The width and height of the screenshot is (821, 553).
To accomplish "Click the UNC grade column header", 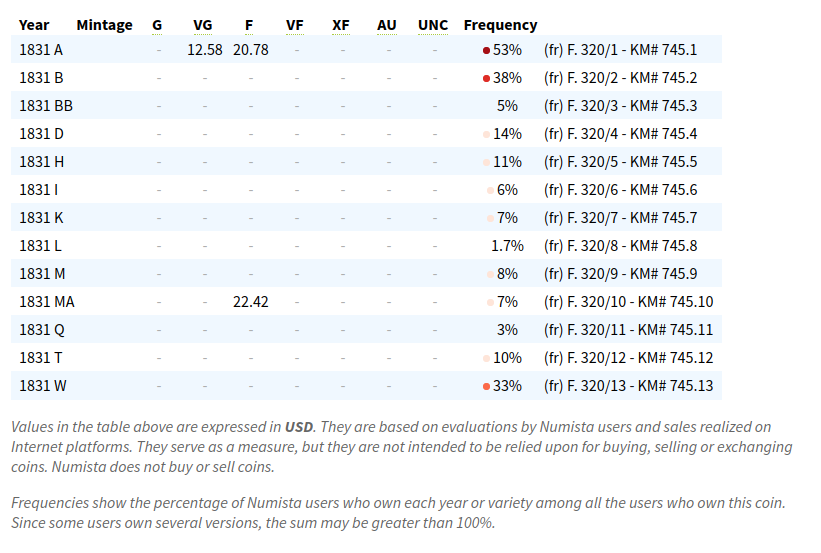I will (433, 25).
